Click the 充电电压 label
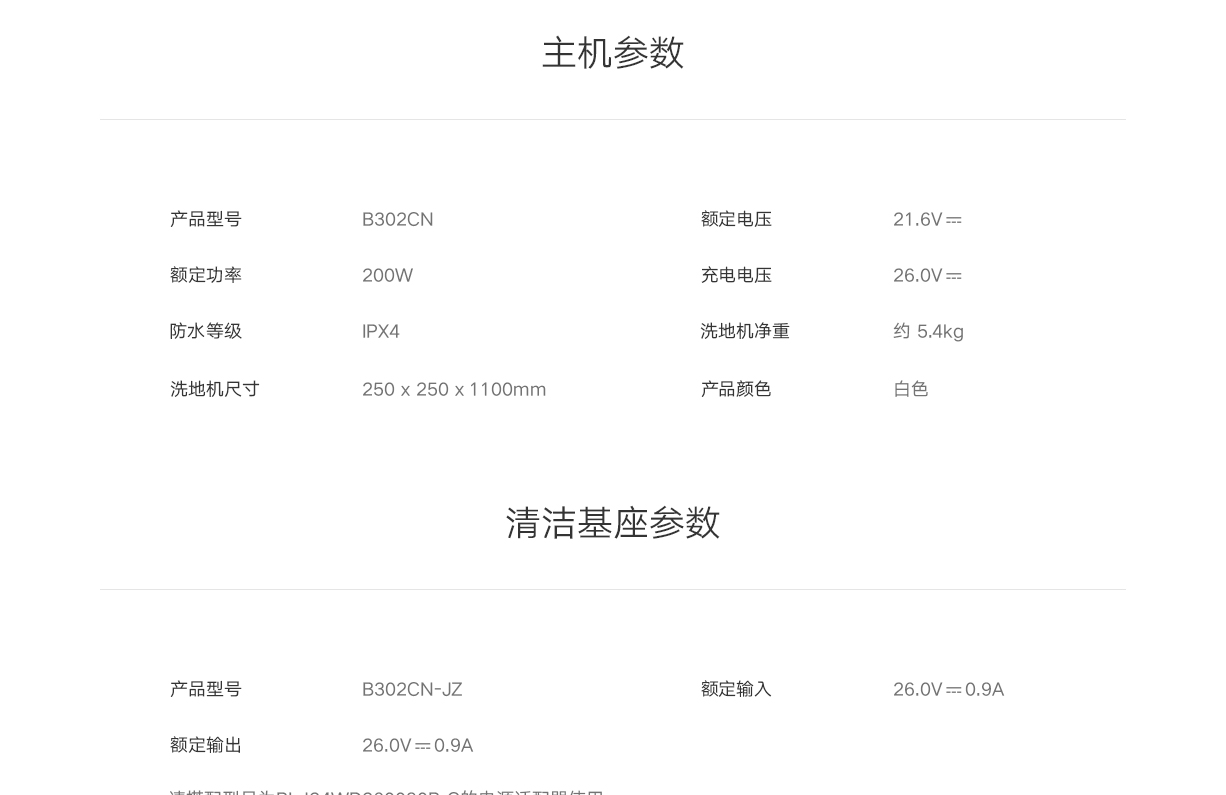Image resolution: width=1226 pixels, height=795 pixels. [x=736, y=276]
